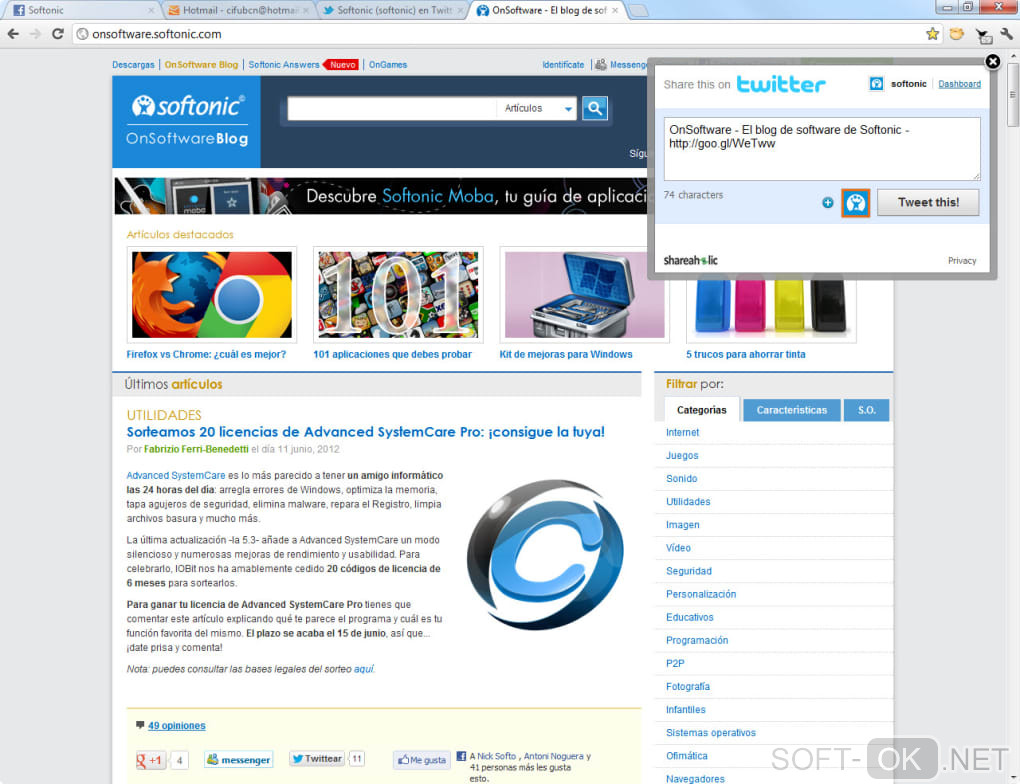Select the Categorías filter tab
Viewport: 1020px width, 784px height.
coord(701,410)
